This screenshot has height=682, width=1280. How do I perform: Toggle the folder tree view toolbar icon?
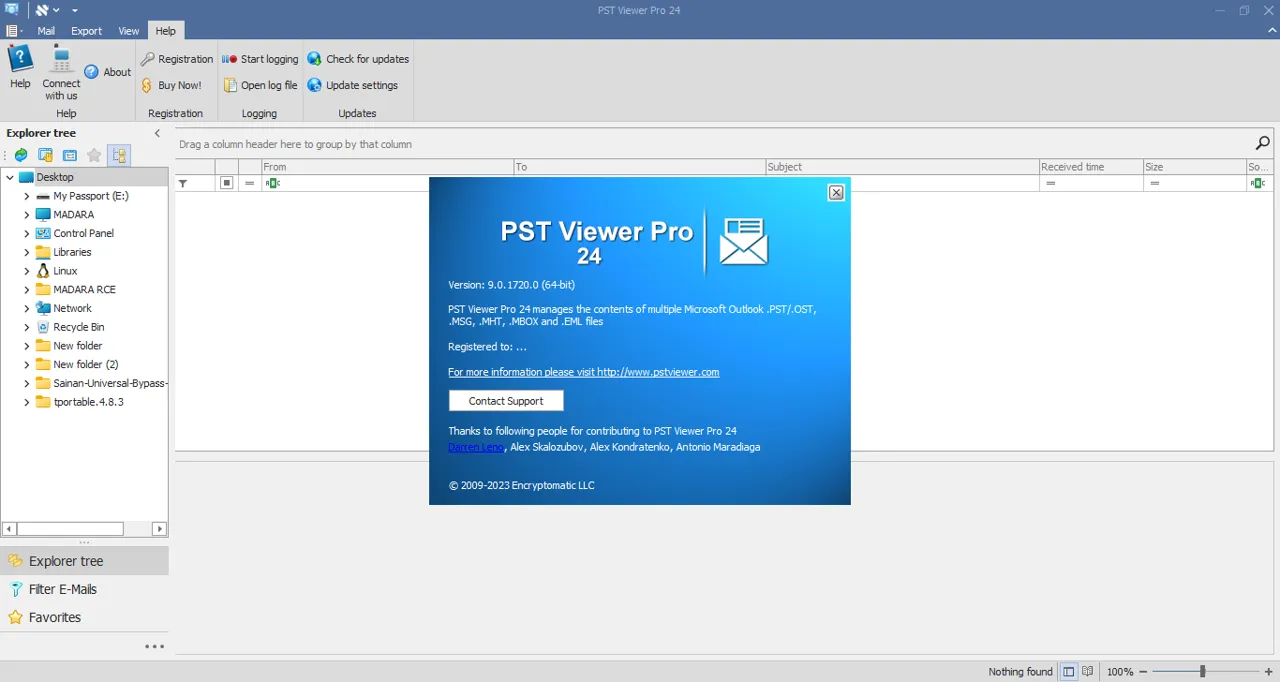(119, 155)
